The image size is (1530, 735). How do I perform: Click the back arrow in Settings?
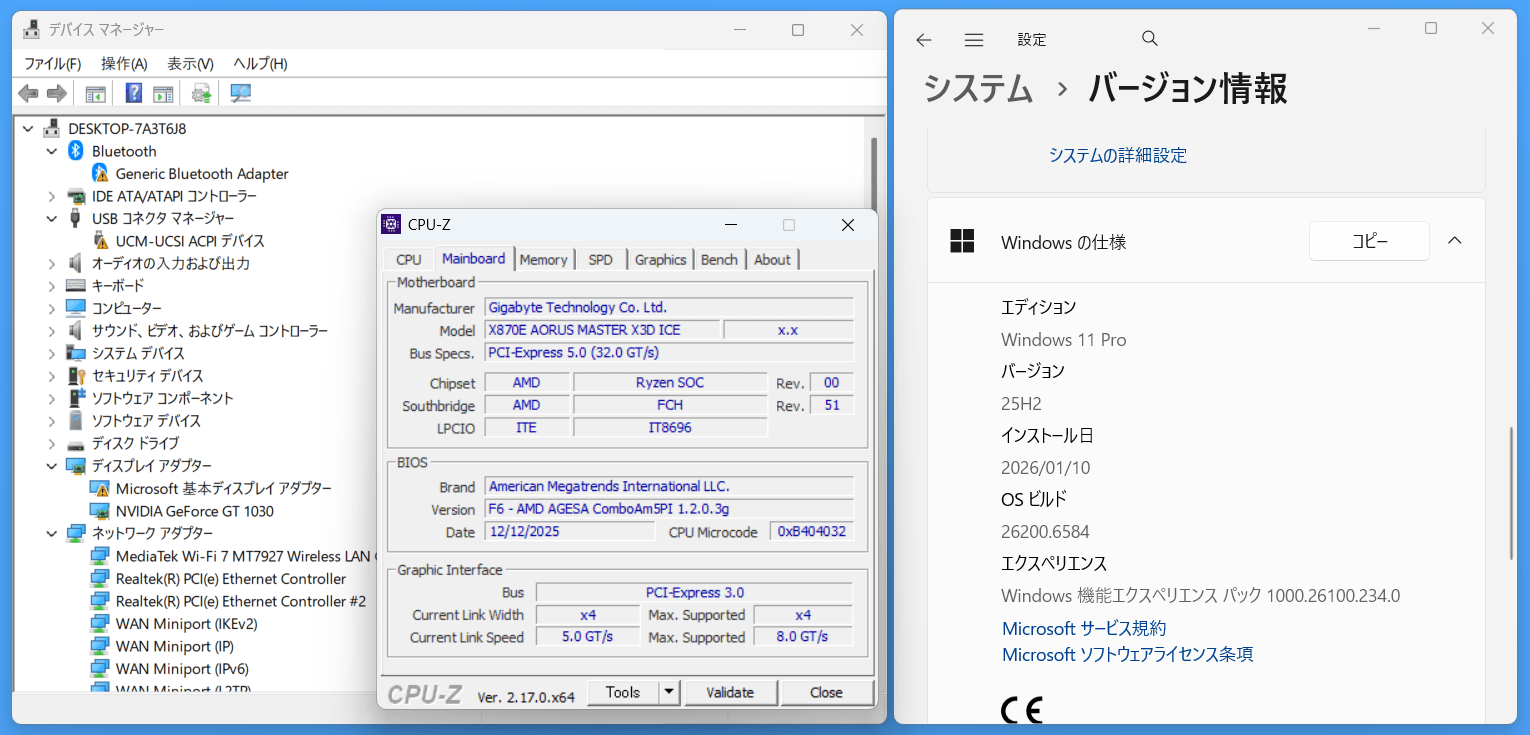click(923, 40)
